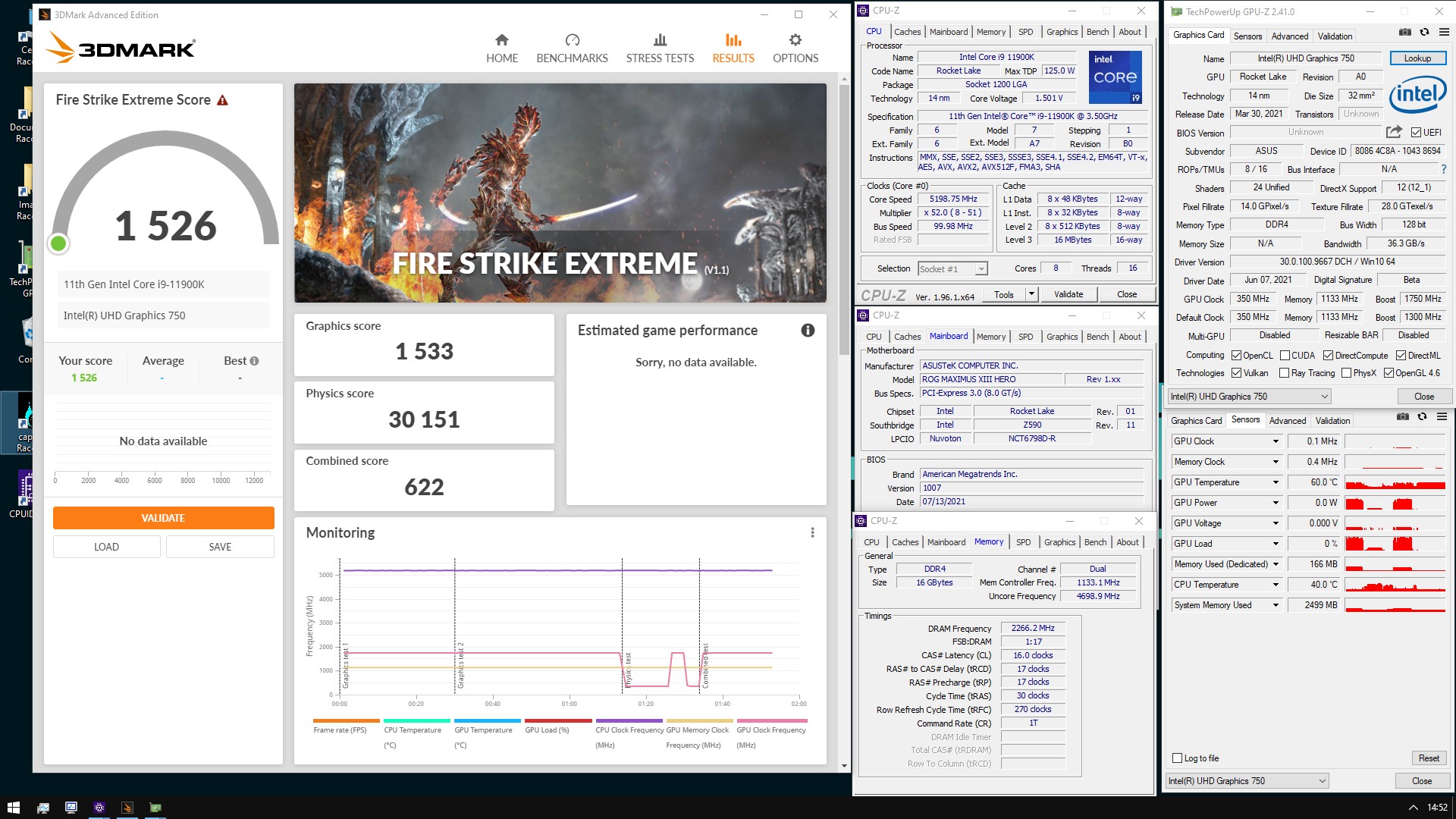1456x819 pixels.
Task: Open Graphics tab in Memory CPU-Z window
Action: (x=1059, y=542)
